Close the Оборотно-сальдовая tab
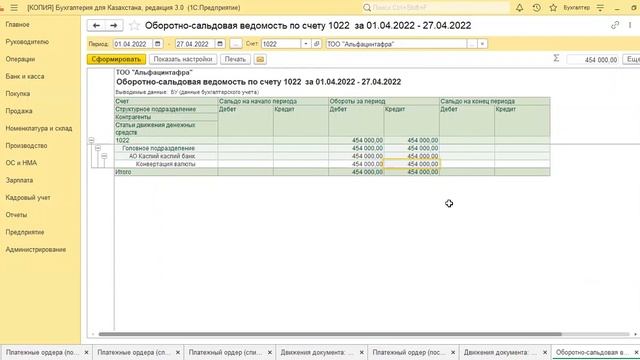The height and width of the screenshot is (360, 640). (636, 352)
